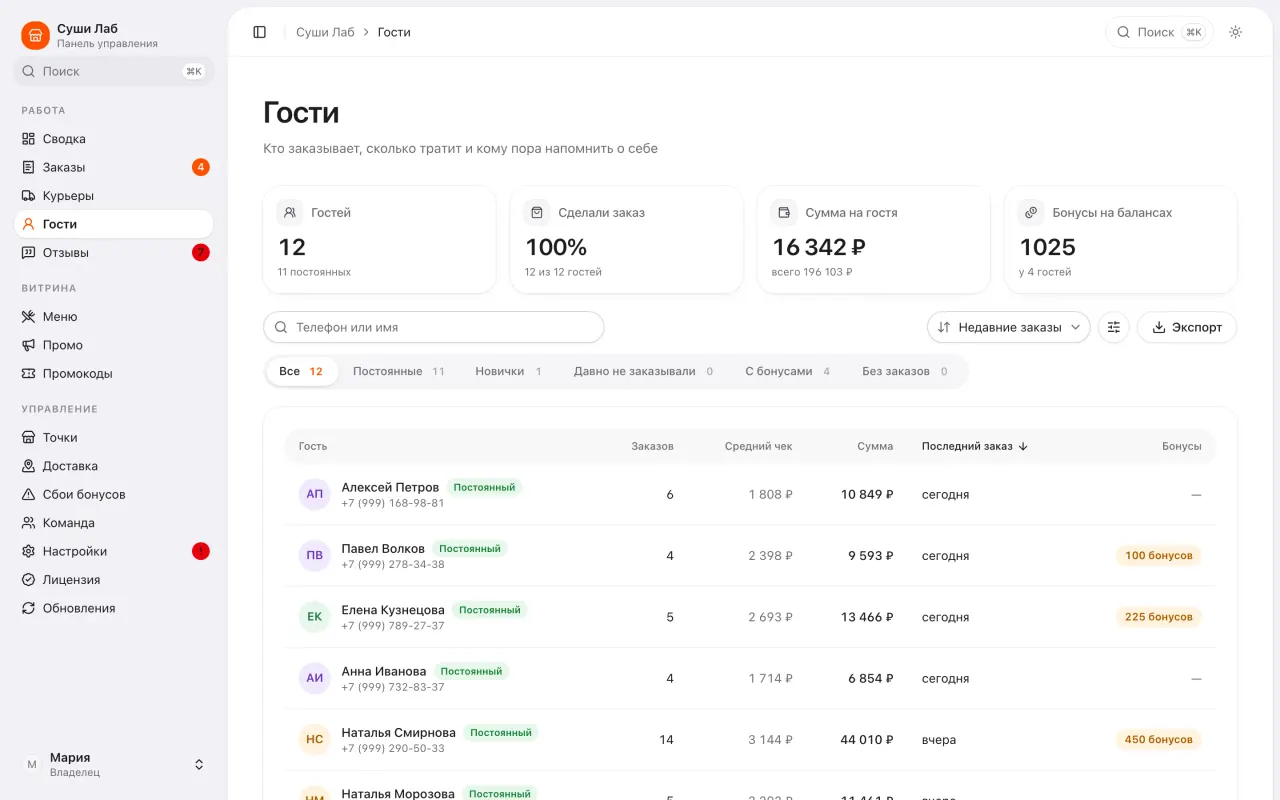Click the Промо megaphone icon
This screenshot has width=1280, height=800.
(x=29, y=345)
